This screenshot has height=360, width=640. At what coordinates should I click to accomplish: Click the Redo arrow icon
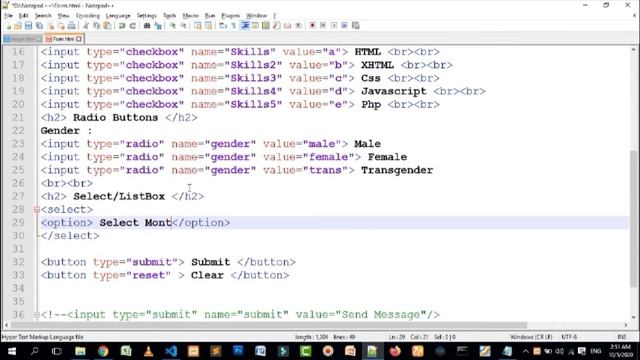point(132,26)
